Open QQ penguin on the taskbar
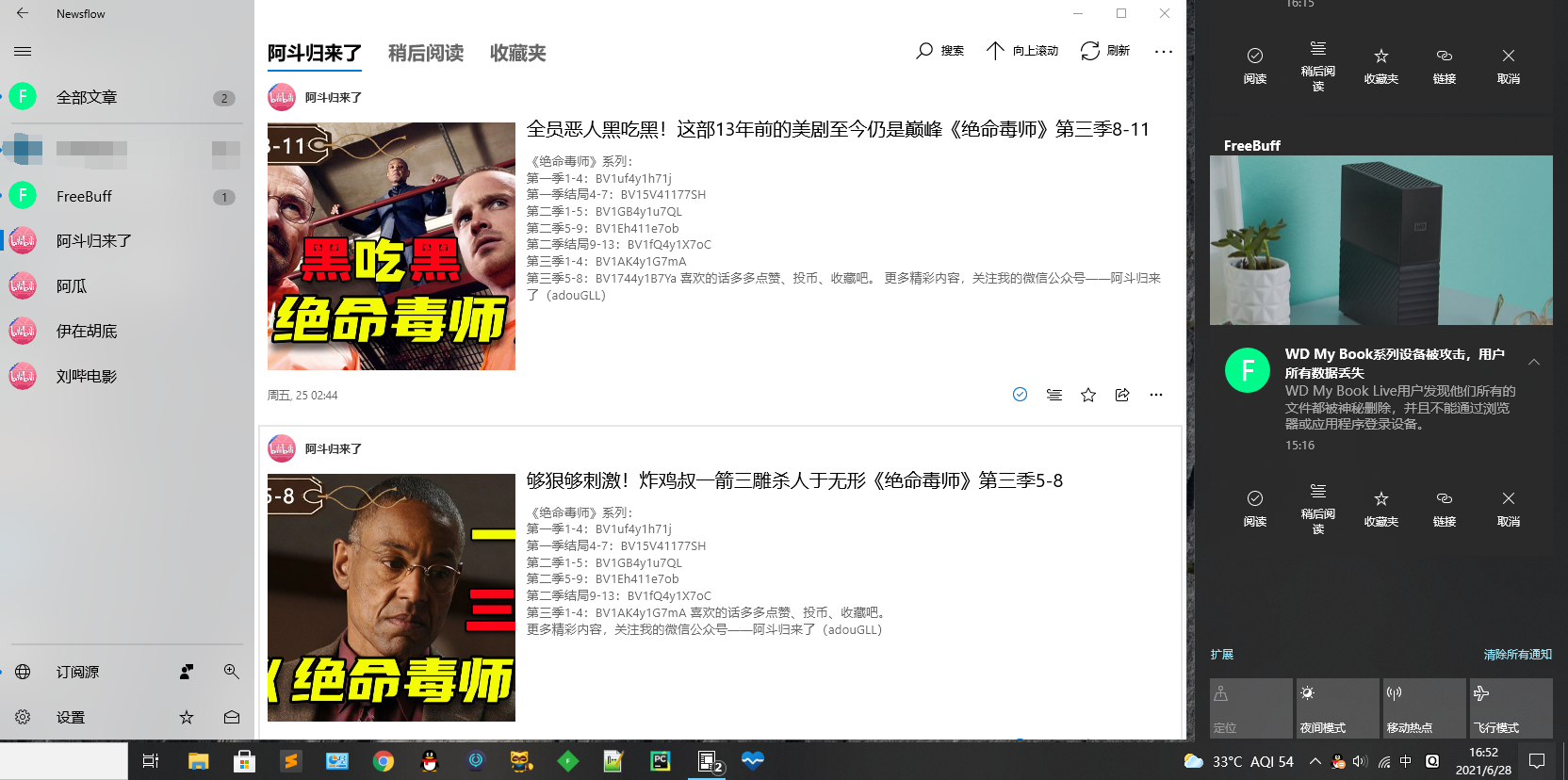 click(429, 761)
